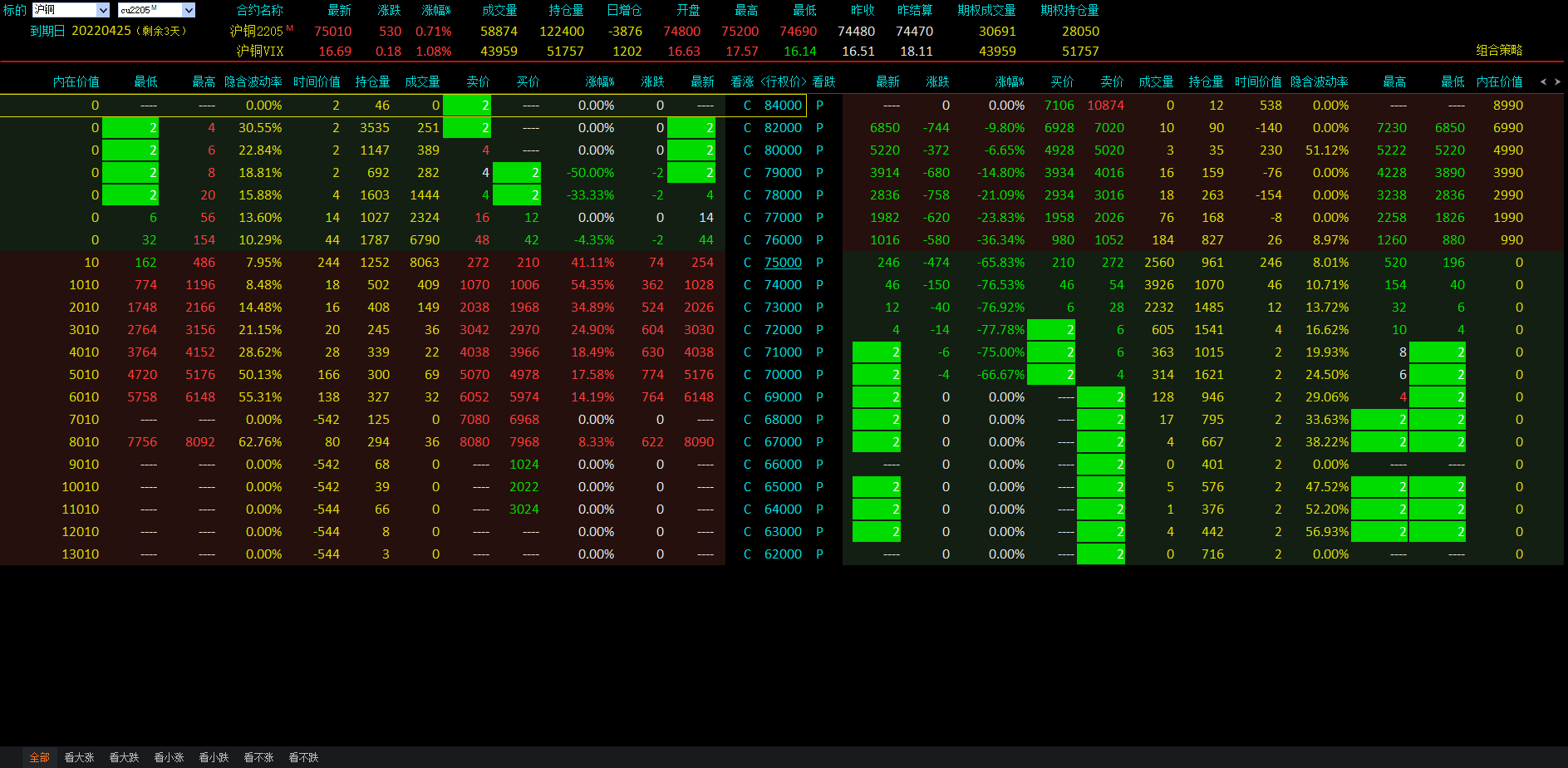Click call volume 8063 cell
Image resolution: width=1568 pixels, height=768 pixels.
point(425,263)
